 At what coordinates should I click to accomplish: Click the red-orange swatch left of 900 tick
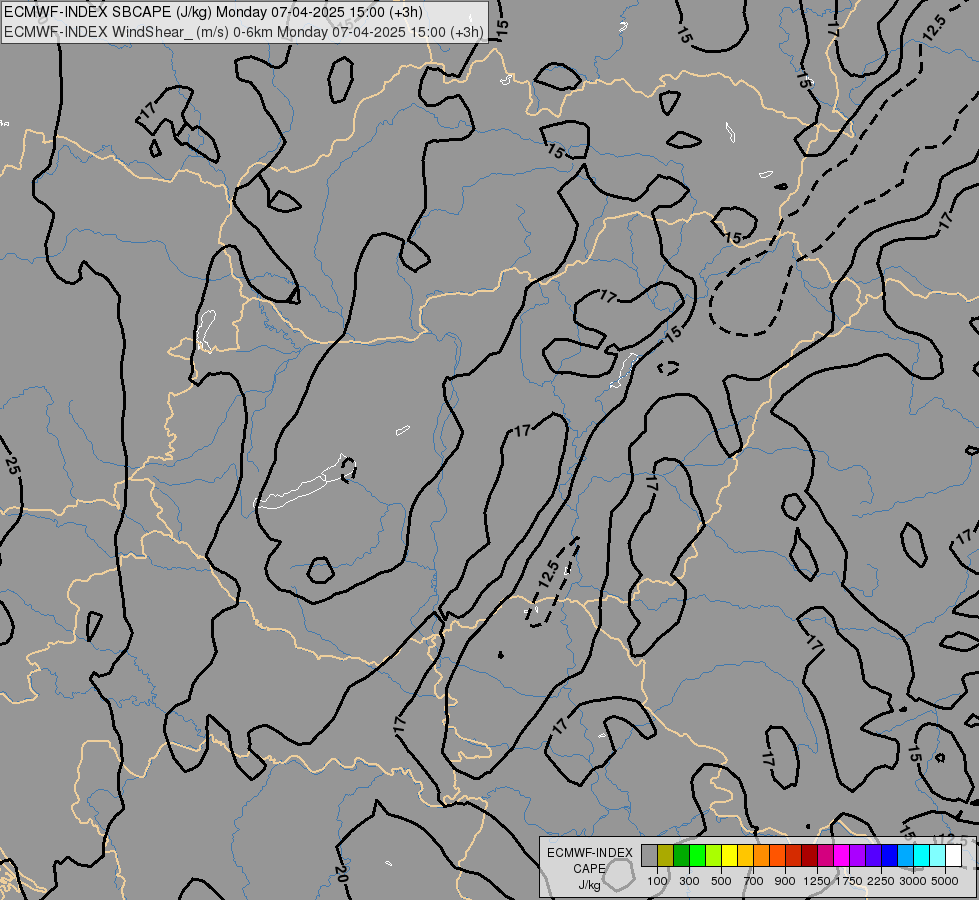tap(777, 856)
